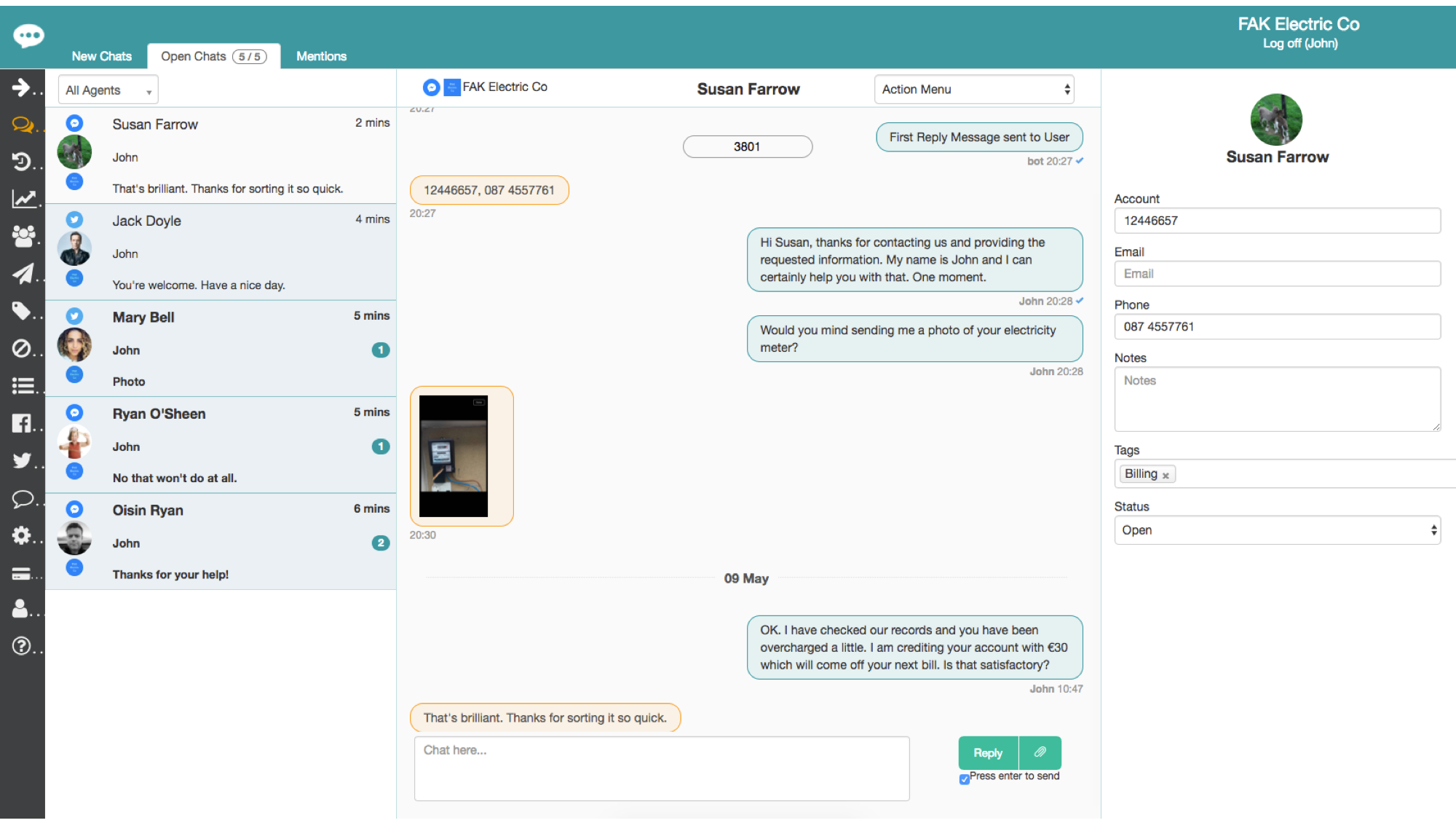Click the Phone number field
The image size is (1456, 823).
1278,326
